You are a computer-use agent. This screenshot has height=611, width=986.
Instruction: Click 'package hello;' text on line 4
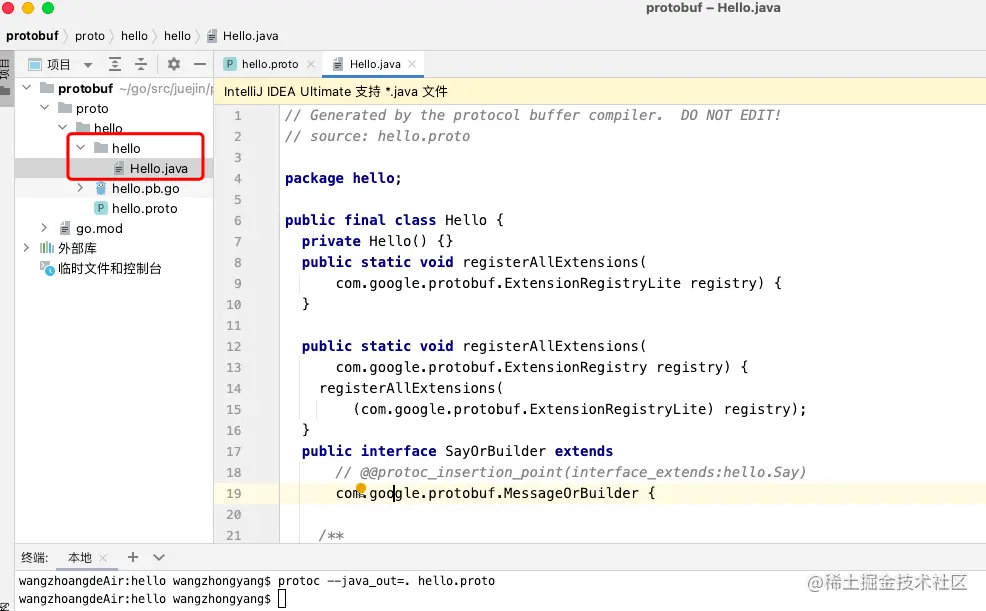pyautogui.click(x=343, y=179)
